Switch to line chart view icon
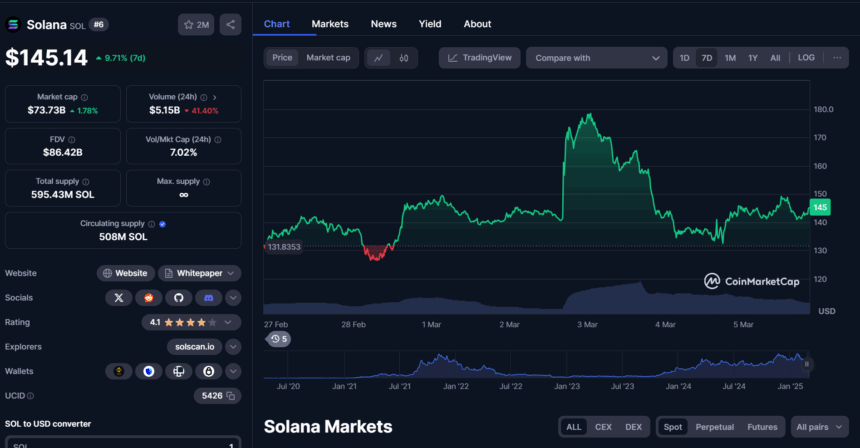This screenshot has height=448, width=860. 378,58
